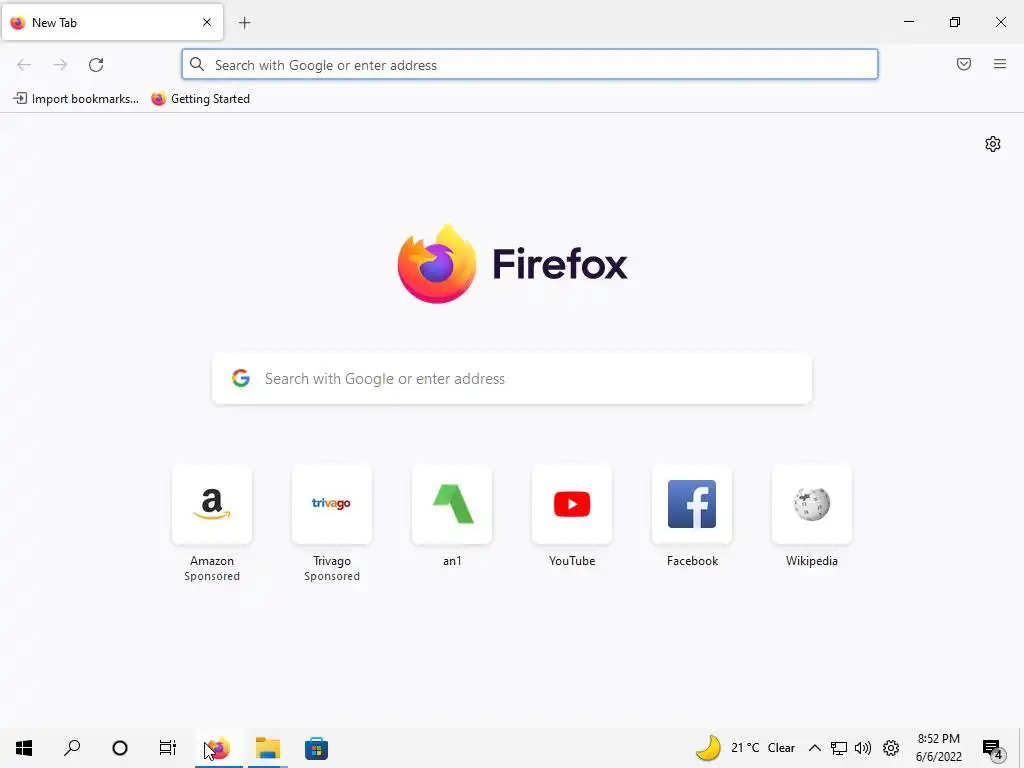Focus the address bar search field

click(530, 65)
